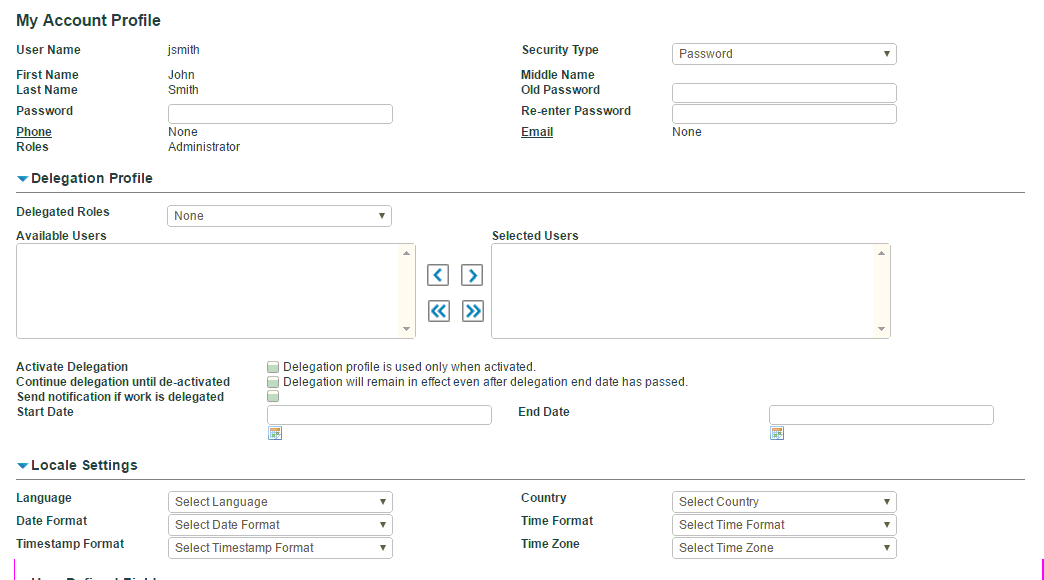Click the Phone link
This screenshot has width=1044, height=580.
(x=34, y=132)
